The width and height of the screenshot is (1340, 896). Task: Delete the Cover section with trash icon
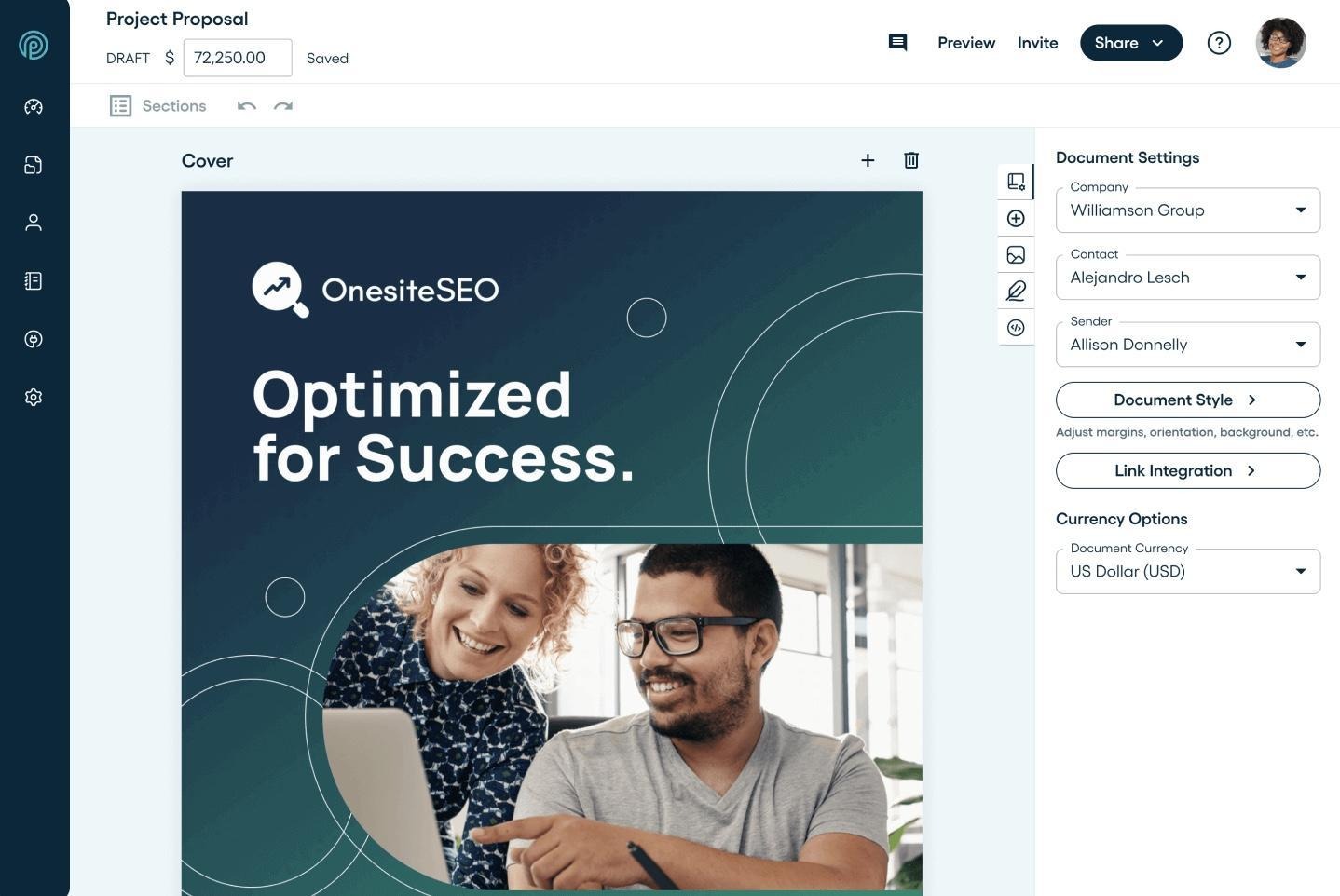tap(911, 160)
